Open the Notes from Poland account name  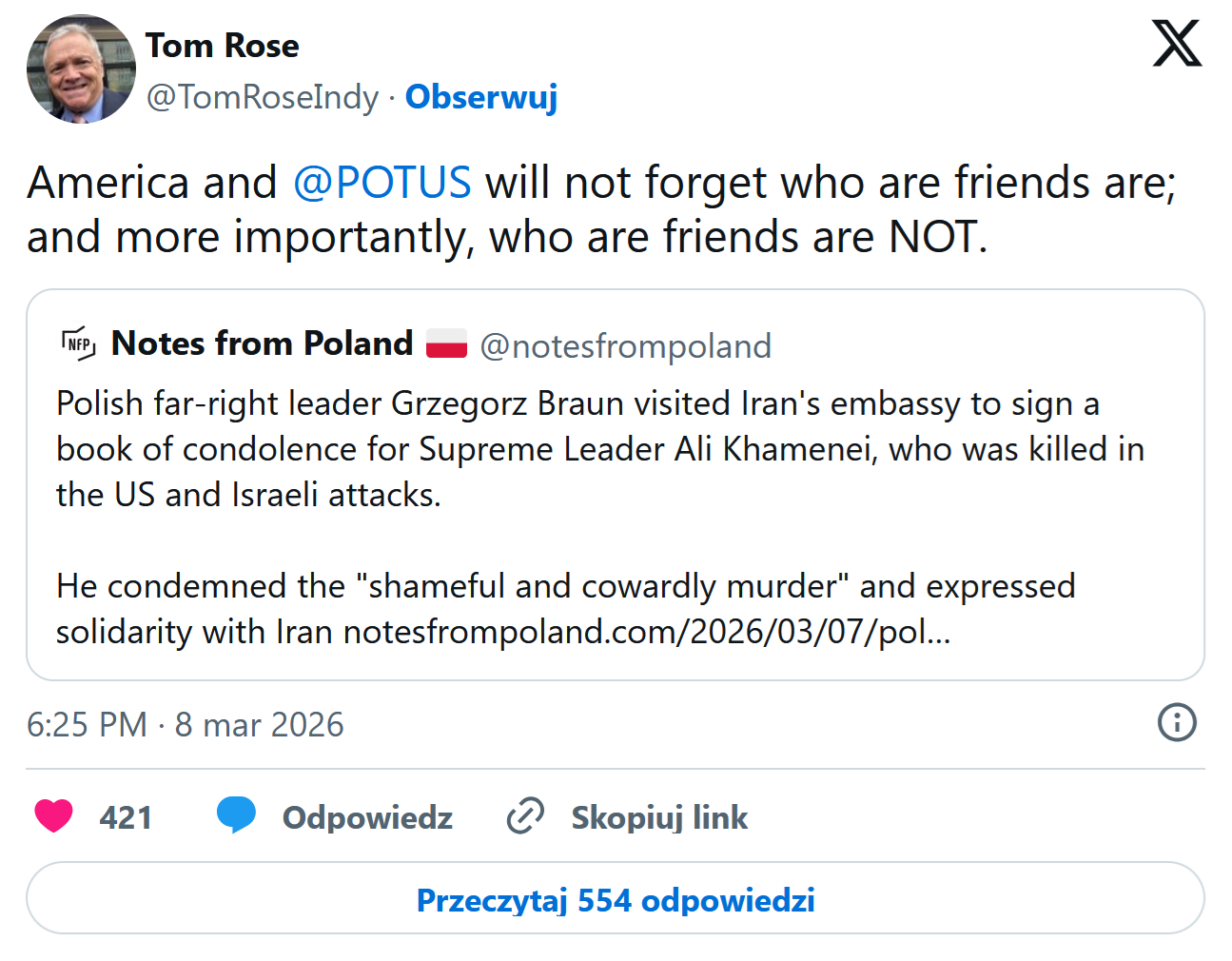pos(262,343)
